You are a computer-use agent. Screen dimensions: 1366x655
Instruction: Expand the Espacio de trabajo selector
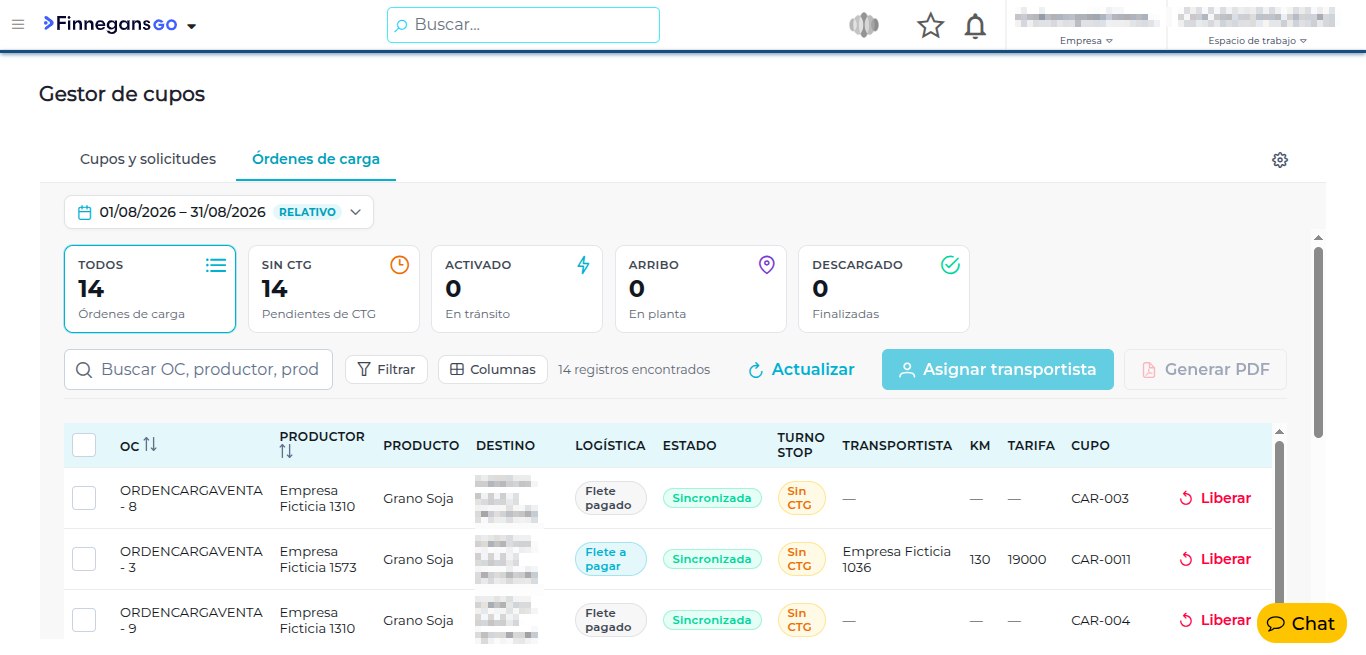click(1257, 41)
